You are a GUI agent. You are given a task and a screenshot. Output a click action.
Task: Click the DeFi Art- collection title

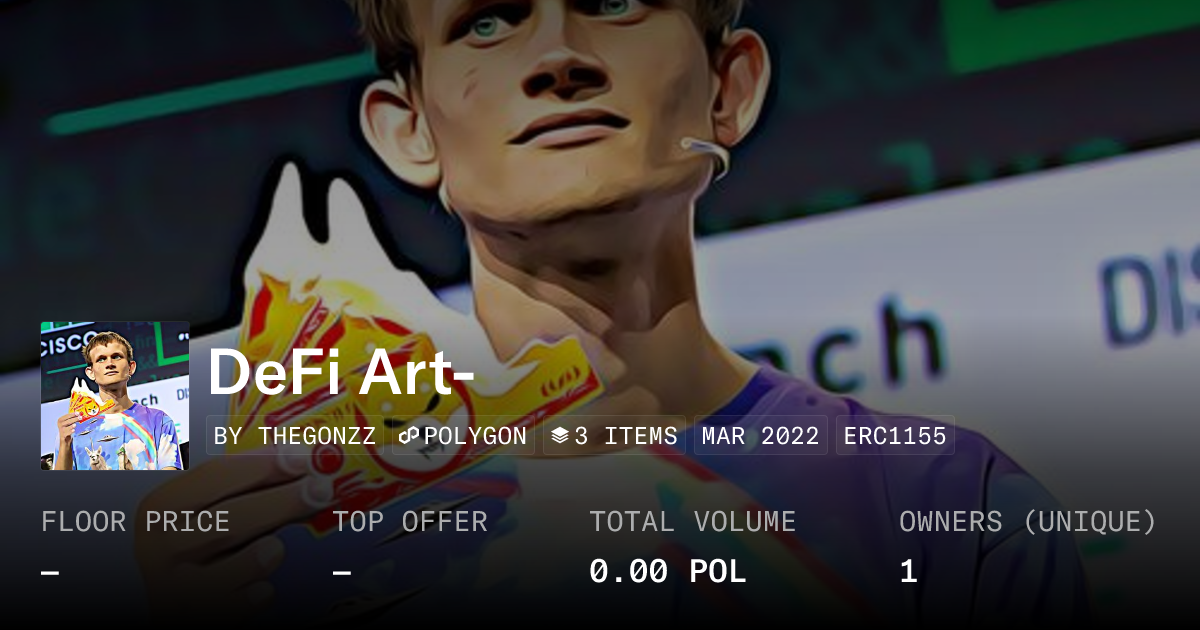tap(341, 371)
